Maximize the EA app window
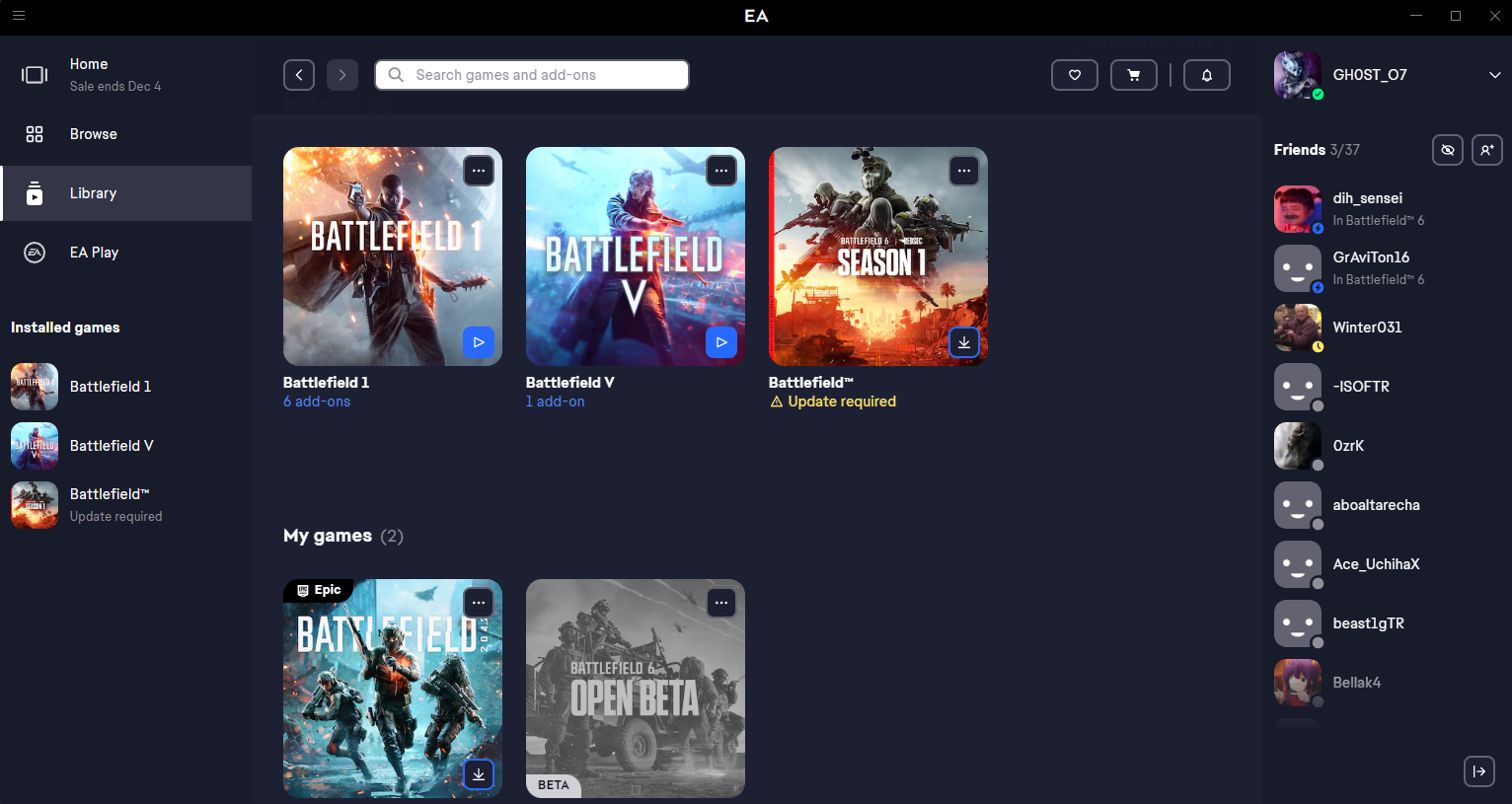This screenshot has height=804, width=1512. (1456, 16)
